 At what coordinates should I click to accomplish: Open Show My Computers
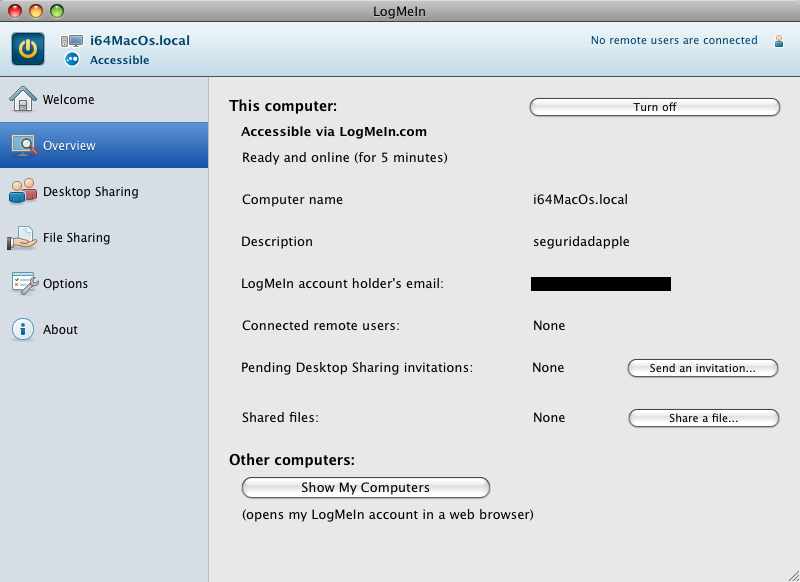pos(365,488)
